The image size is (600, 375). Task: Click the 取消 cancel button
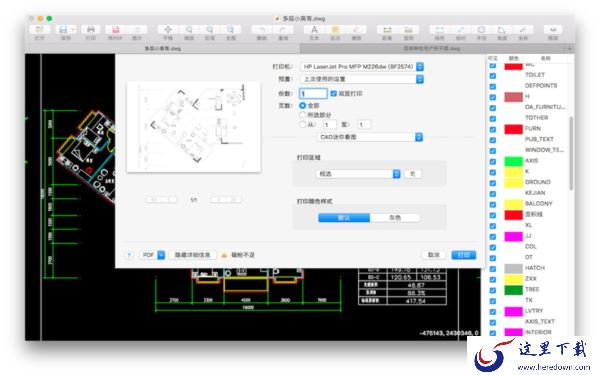coord(433,255)
